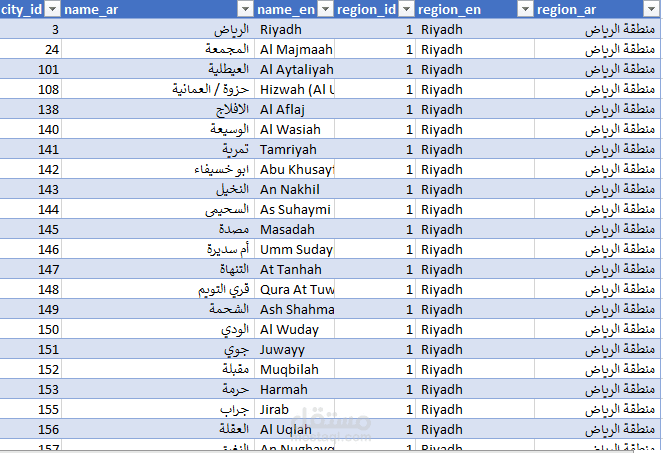Viewport: 663px width, 453px height.
Task: Select the 'Juwayy' name_en cell
Action: click(294, 349)
